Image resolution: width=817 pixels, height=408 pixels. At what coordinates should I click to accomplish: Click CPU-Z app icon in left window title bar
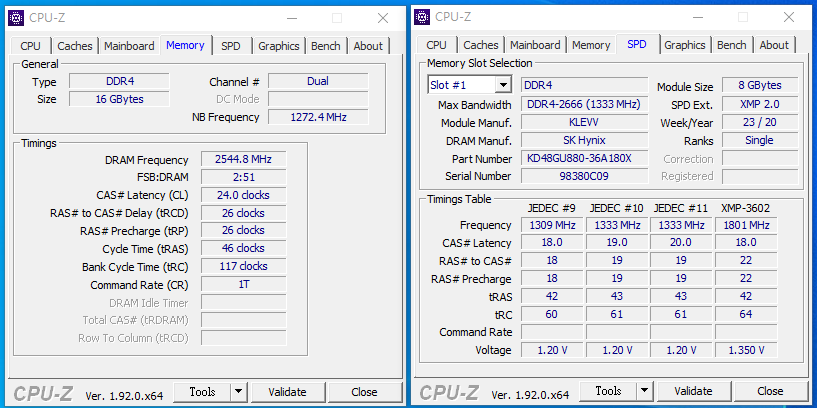coord(16,18)
